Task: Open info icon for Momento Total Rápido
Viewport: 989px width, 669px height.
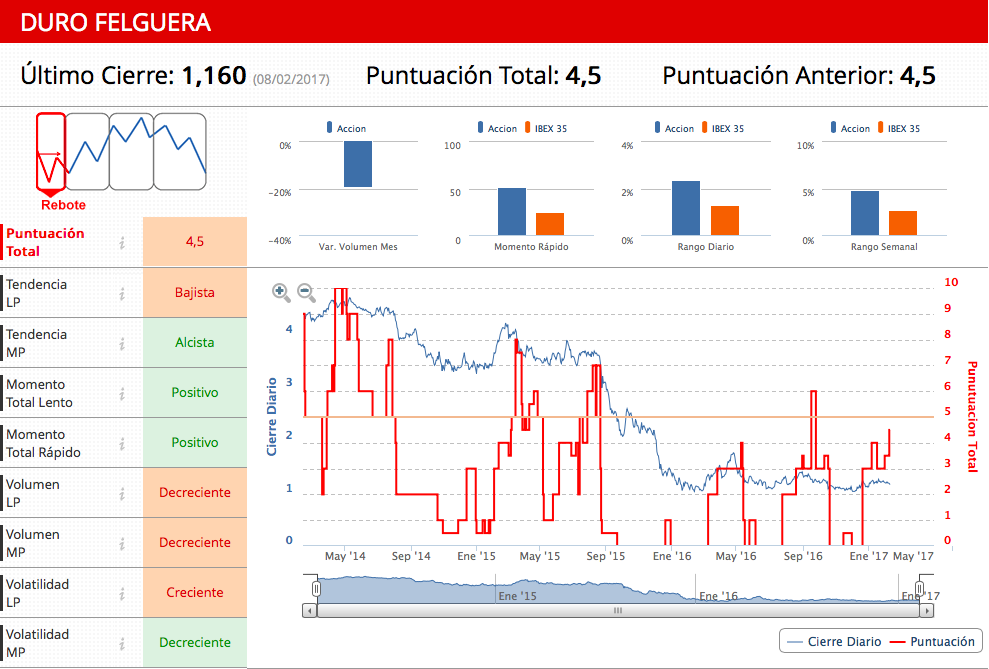Action: [122, 443]
